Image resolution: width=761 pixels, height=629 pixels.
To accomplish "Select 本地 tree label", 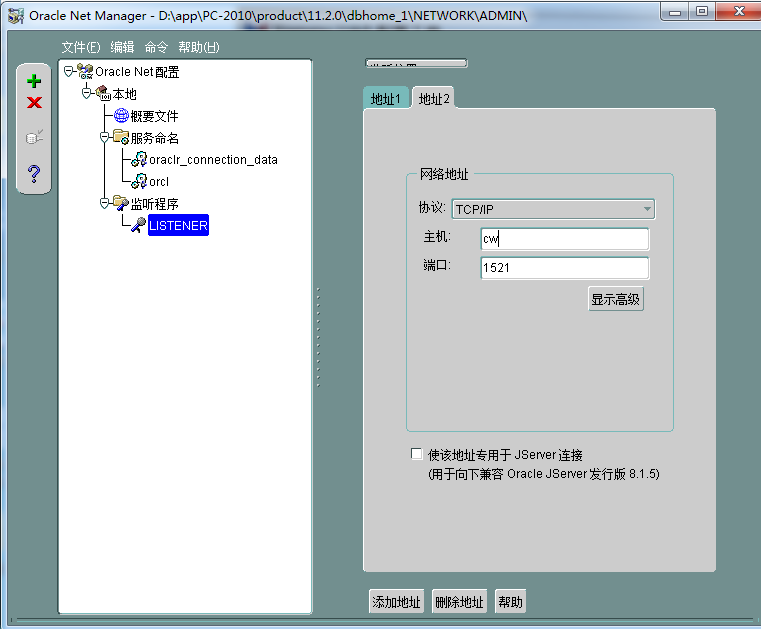I will (124, 94).
